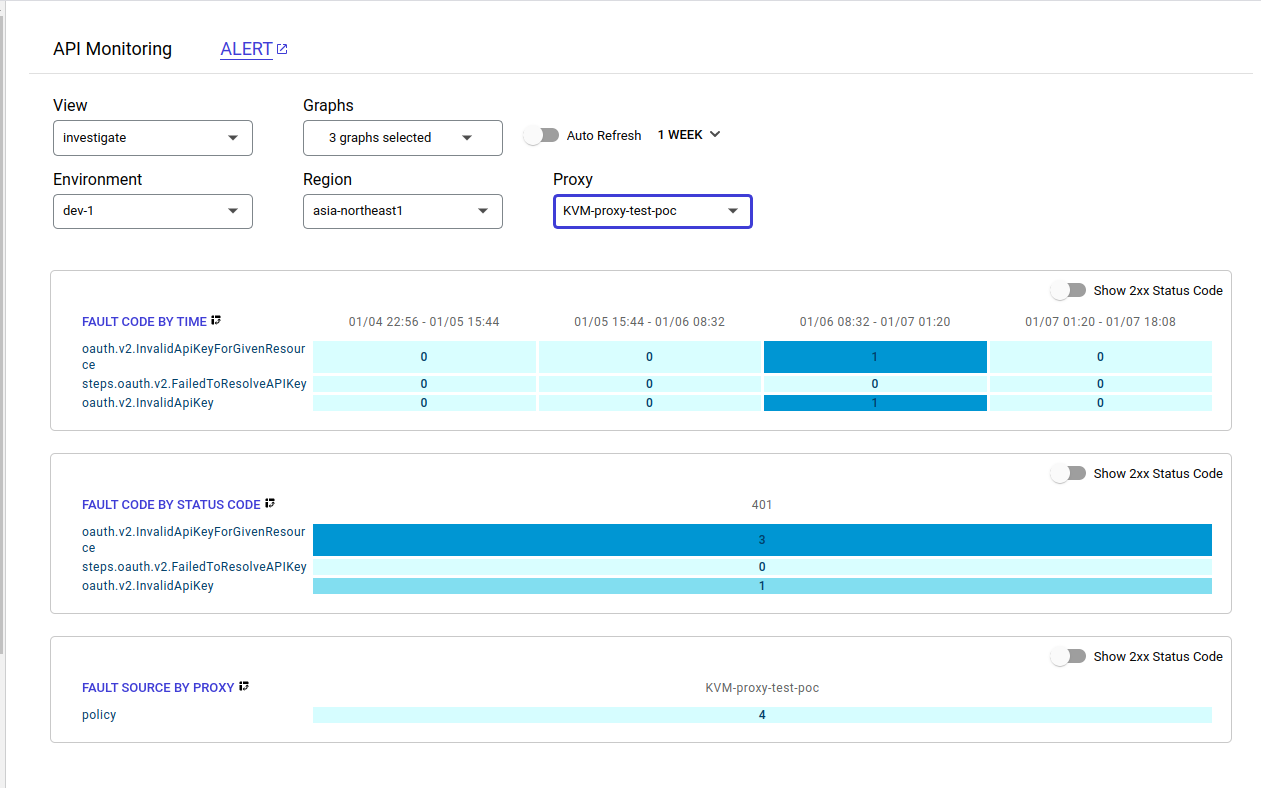Viewport: 1261px width, 788px height.
Task: Click the FAULT CODE BY TIME heading link
Action: pyautogui.click(x=144, y=322)
